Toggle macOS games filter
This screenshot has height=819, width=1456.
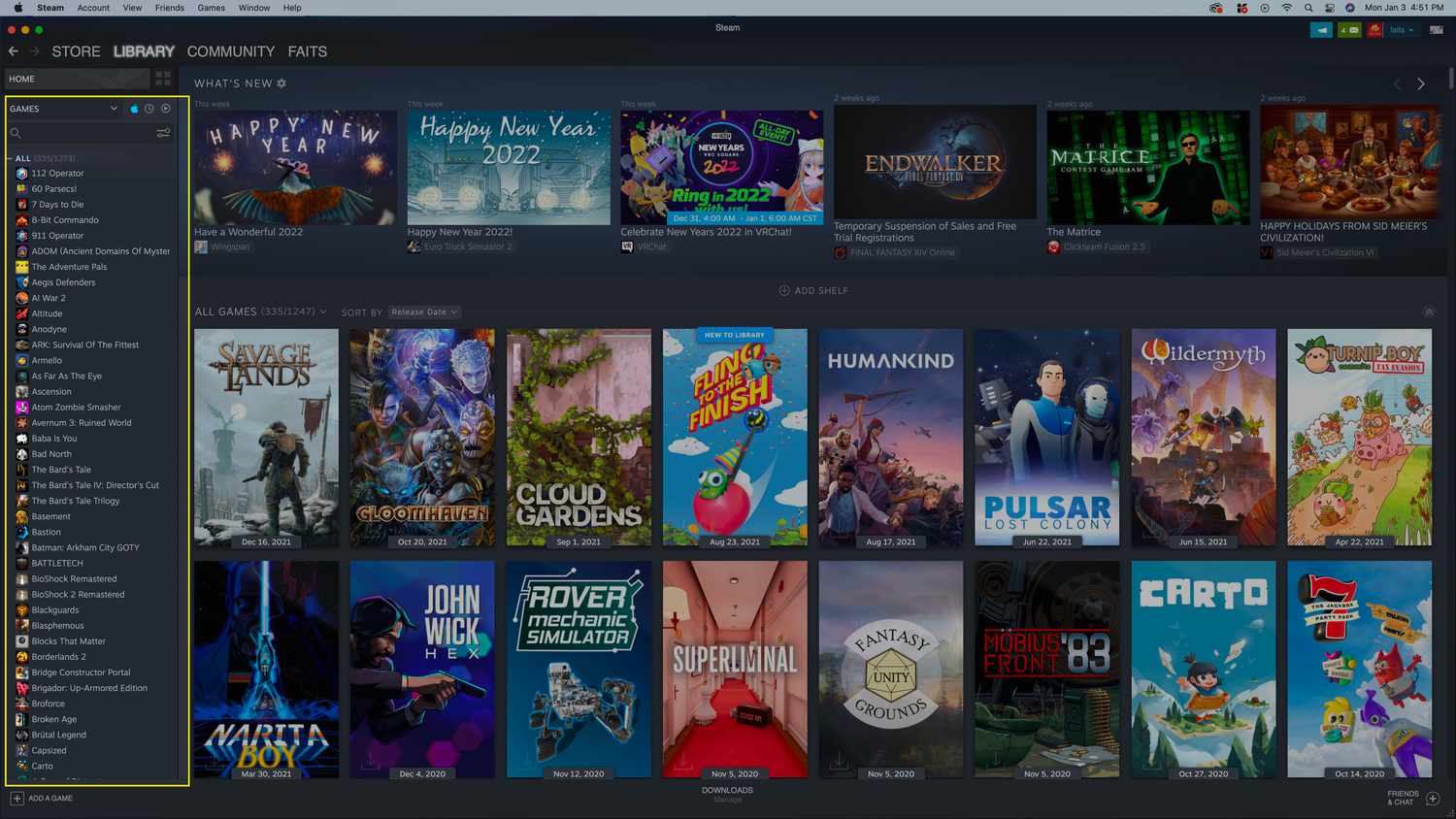pos(134,109)
